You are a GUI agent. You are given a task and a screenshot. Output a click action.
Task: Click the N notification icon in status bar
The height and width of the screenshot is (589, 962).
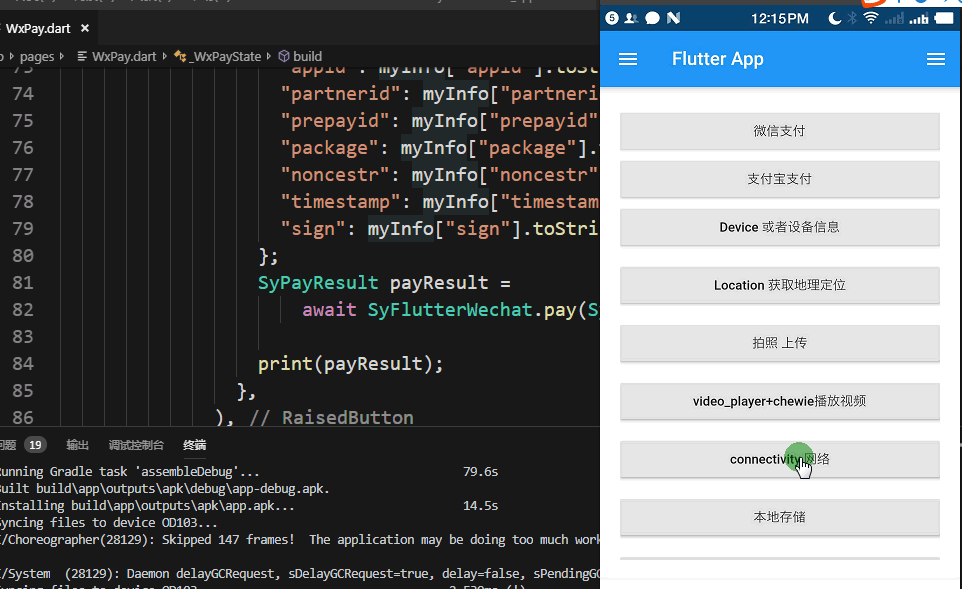pyautogui.click(x=673, y=18)
